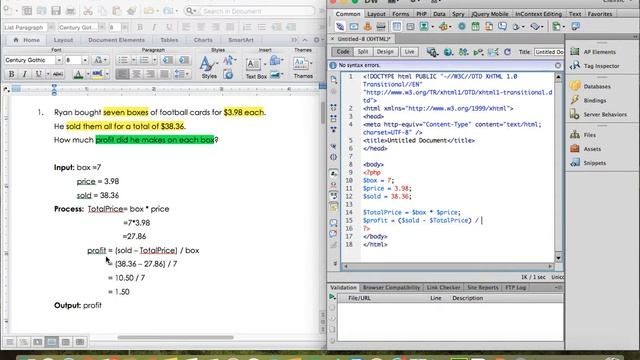Viewport: 640px width, 360px height.
Task: Switch to Word's Layout ribbon tab
Action: click(x=63, y=40)
